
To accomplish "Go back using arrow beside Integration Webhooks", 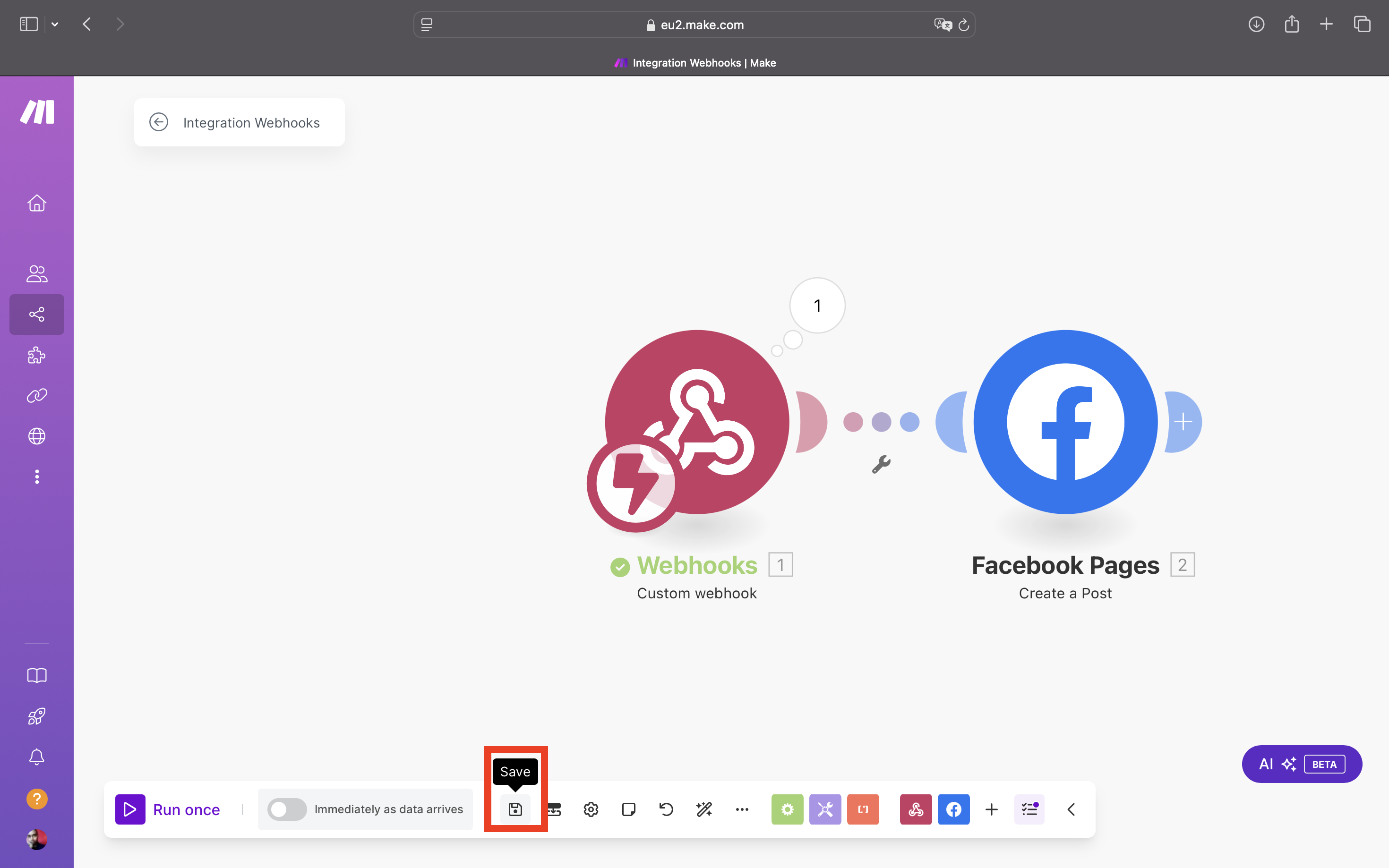I will click(x=158, y=122).
